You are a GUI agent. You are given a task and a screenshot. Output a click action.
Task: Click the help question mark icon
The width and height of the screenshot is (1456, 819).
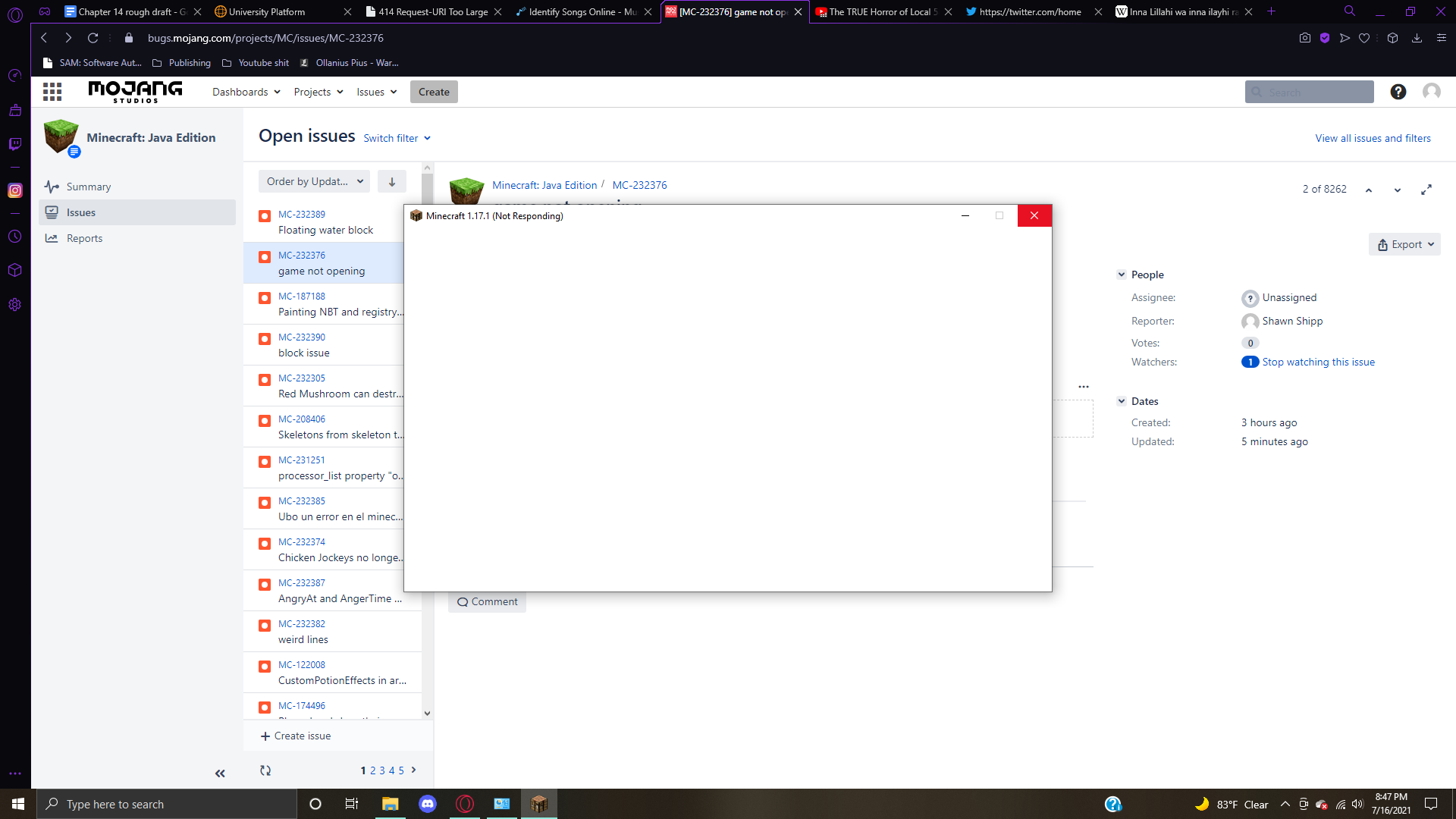(1398, 92)
